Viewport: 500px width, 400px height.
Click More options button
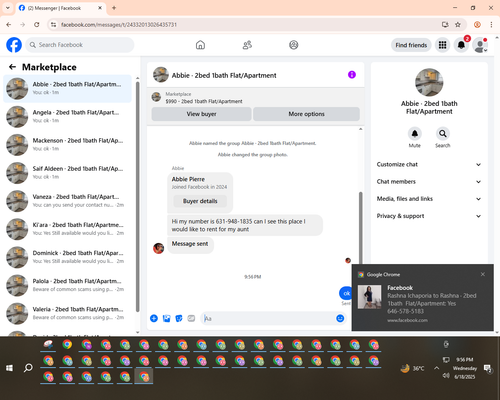pyautogui.click(x=306, y=114)
